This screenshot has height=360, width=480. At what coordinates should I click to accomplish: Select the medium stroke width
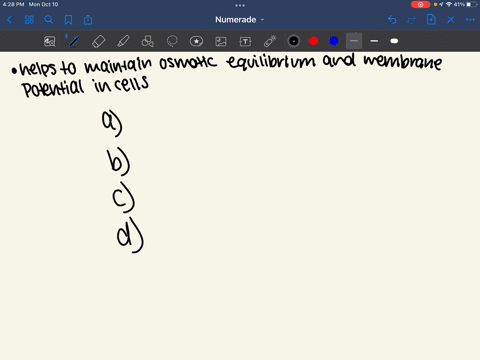(374, 41)
